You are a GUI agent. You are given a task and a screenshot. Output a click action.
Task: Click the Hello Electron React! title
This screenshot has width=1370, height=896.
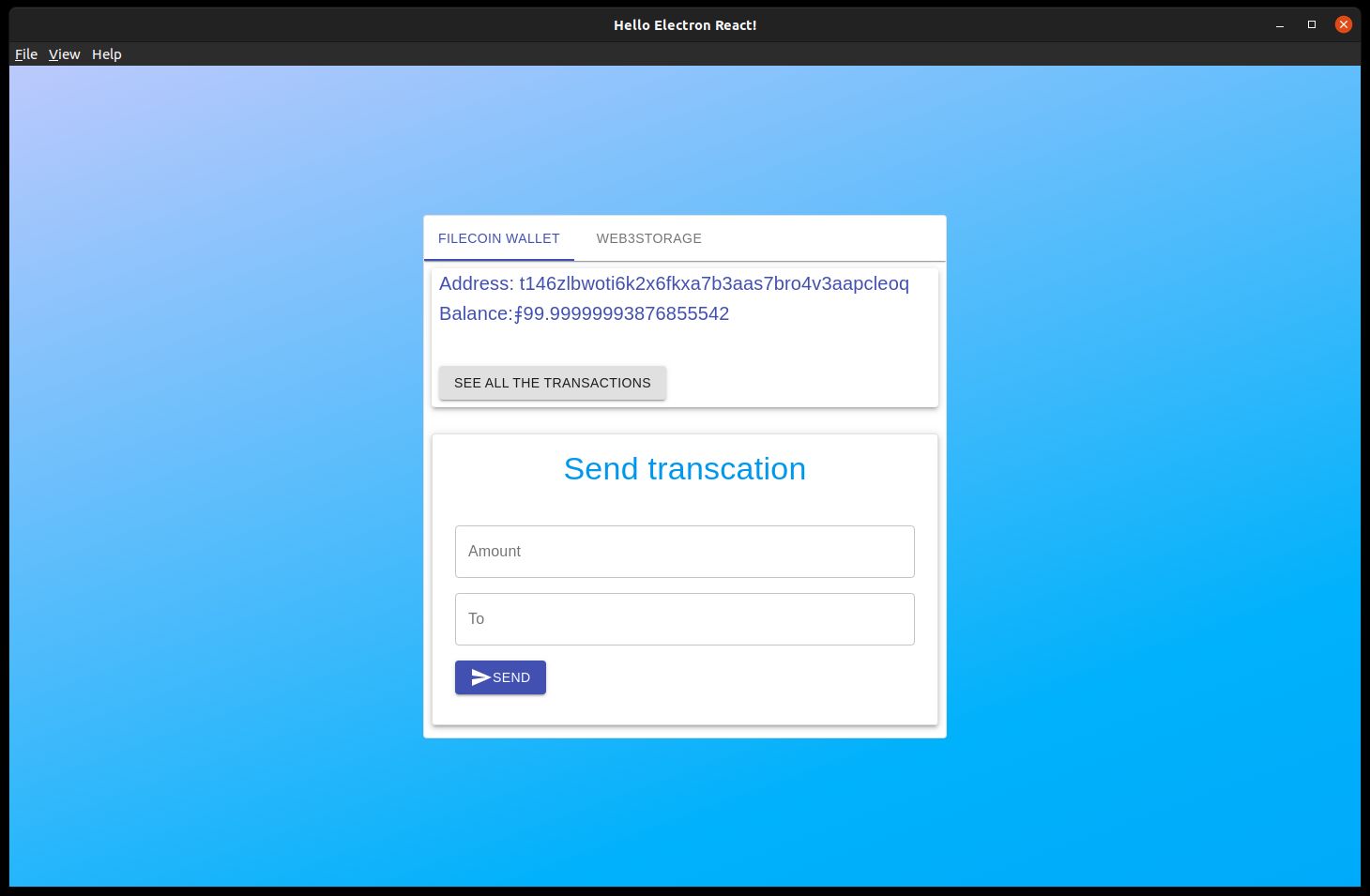685,25
